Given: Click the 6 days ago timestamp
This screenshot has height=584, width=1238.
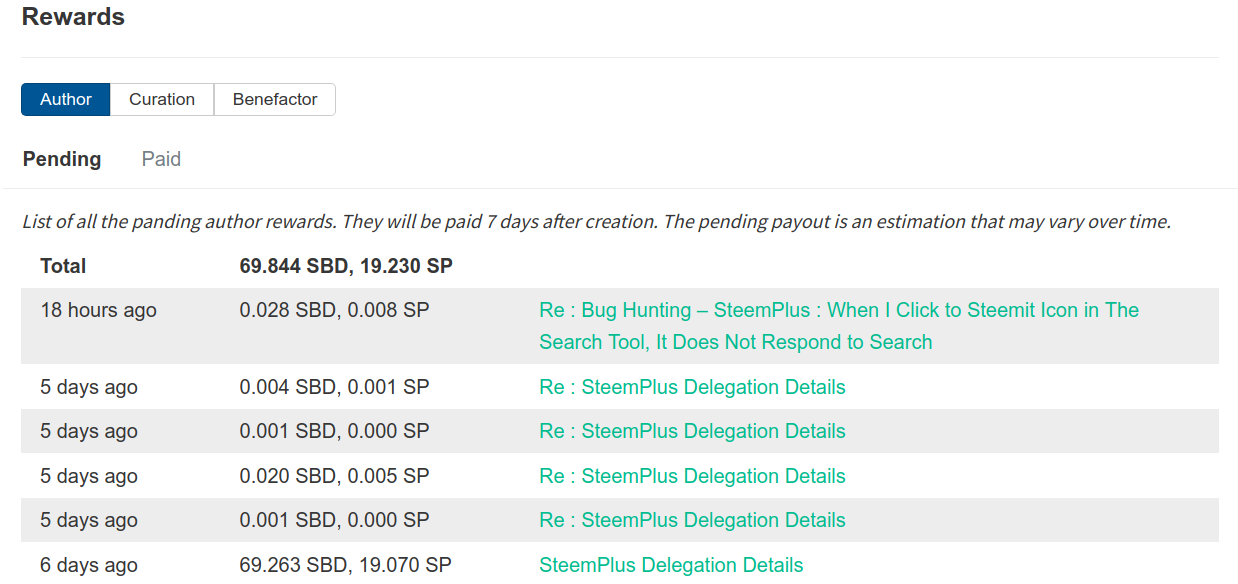Looking at the screenshot, I should coord(89,565).
